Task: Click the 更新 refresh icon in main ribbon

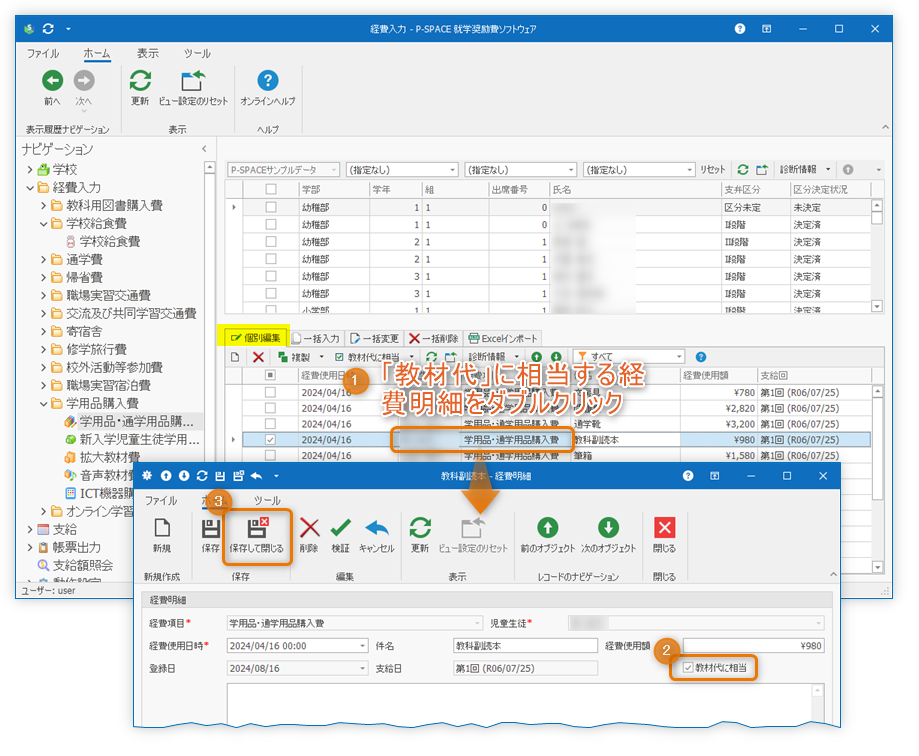Action: coord(140,80)
